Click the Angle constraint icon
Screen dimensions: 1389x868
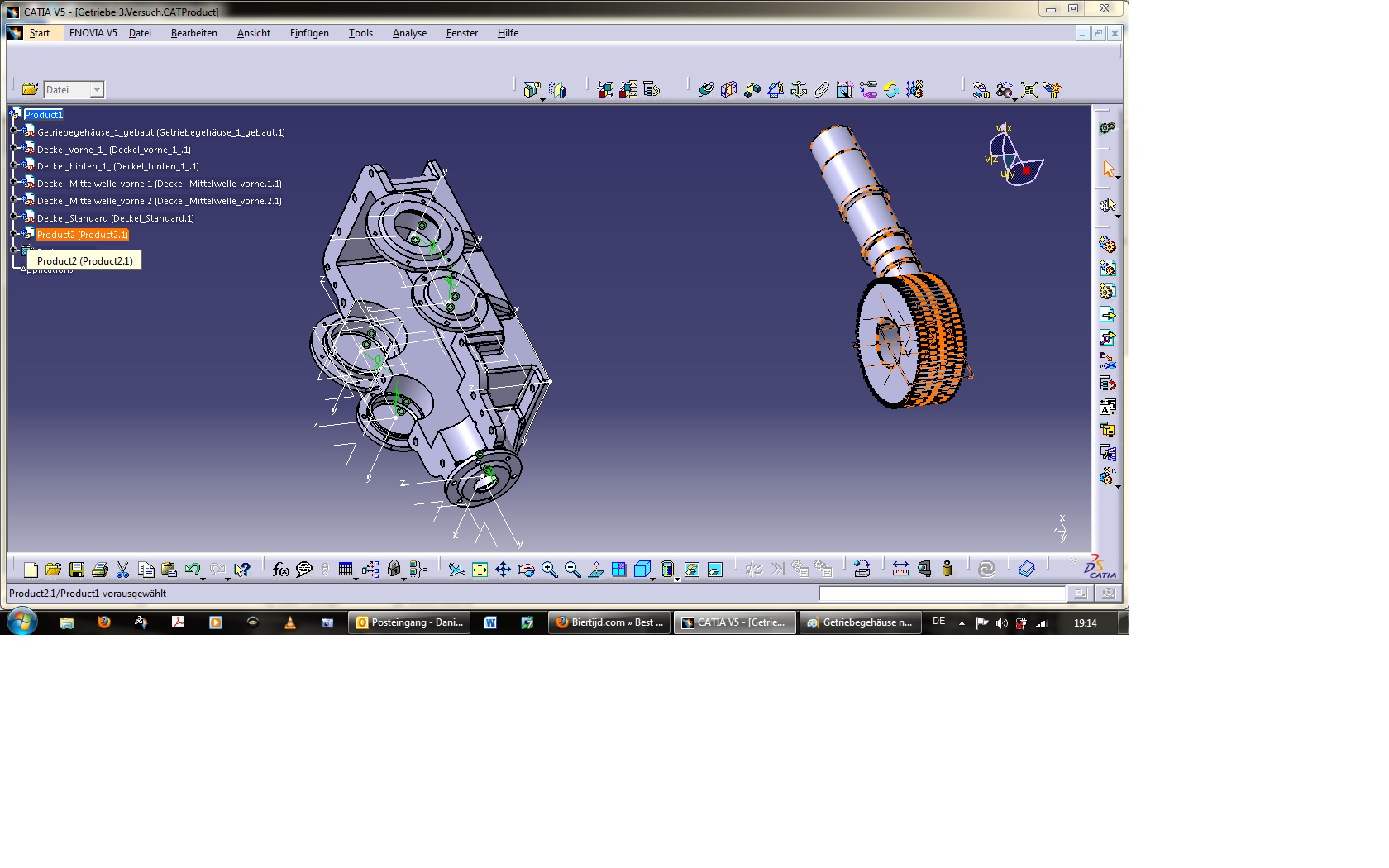(776, 89)
